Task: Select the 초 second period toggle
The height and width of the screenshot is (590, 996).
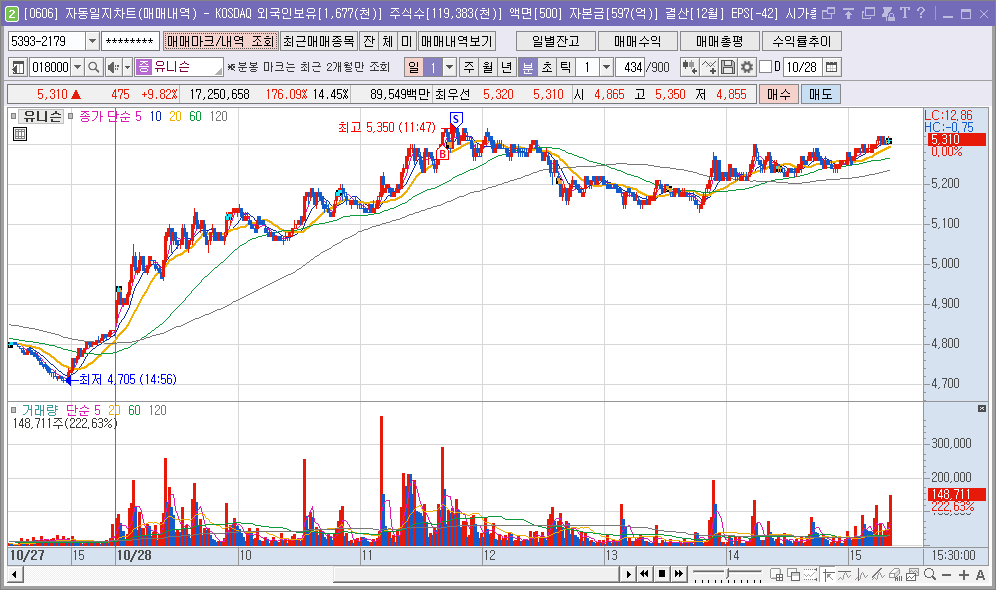Action: [x=546, y=67]
